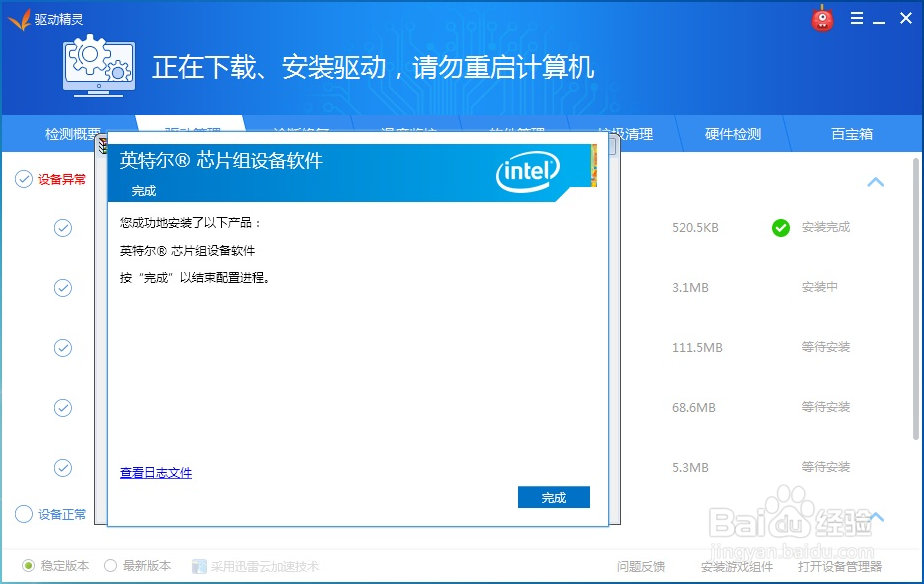The width and height of the screenshot is (924, 584).
Task: Uncheck the driver row sized 111.5MB
Action: (63, 348)
